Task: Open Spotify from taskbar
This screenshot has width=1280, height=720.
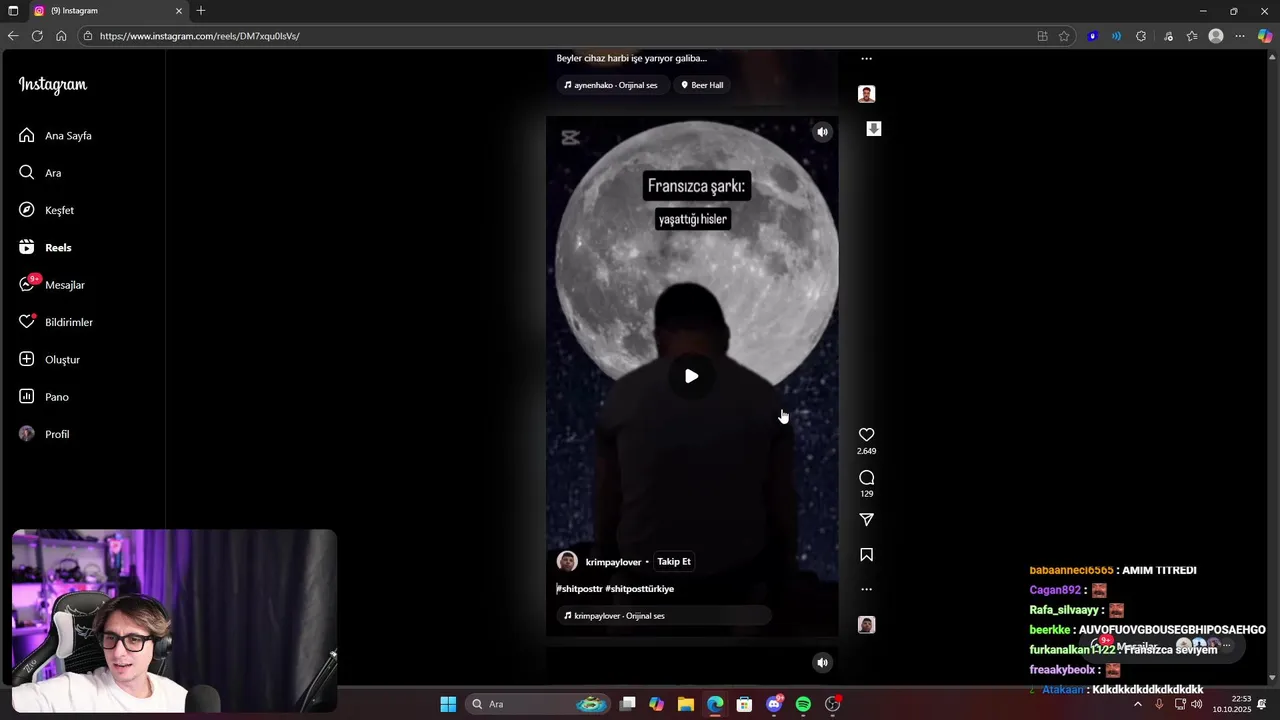Action: (803, 704)
